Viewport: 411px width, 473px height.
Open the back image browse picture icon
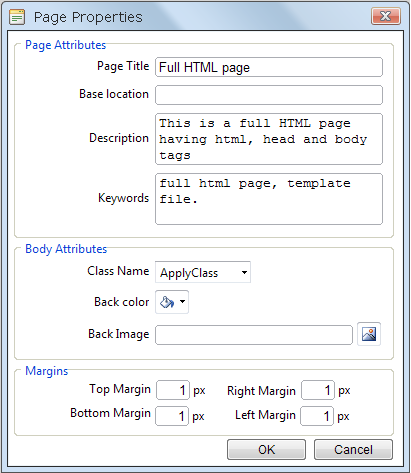click(369, 334)
